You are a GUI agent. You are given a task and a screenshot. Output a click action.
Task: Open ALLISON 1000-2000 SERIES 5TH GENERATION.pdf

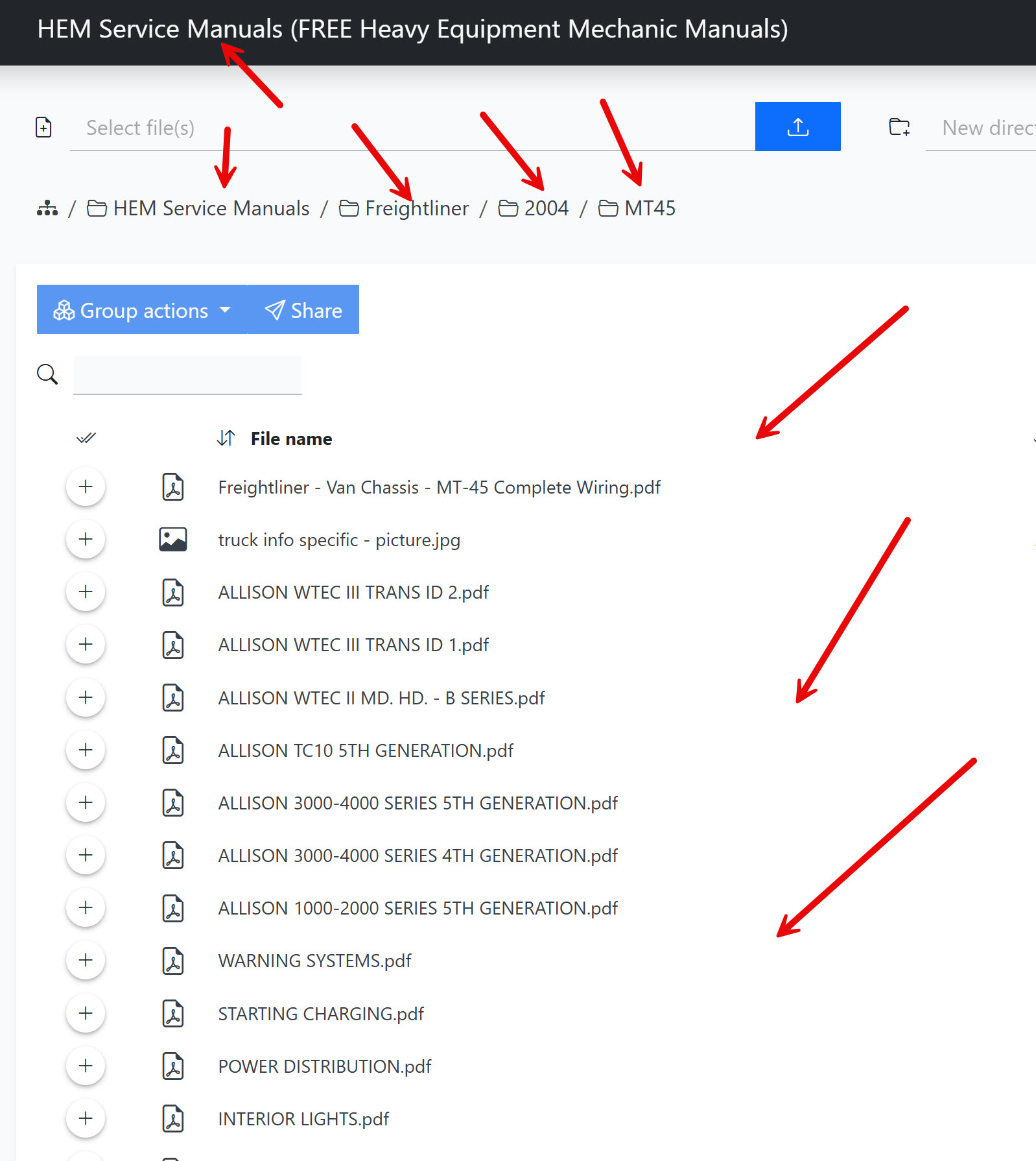[418, 909]
